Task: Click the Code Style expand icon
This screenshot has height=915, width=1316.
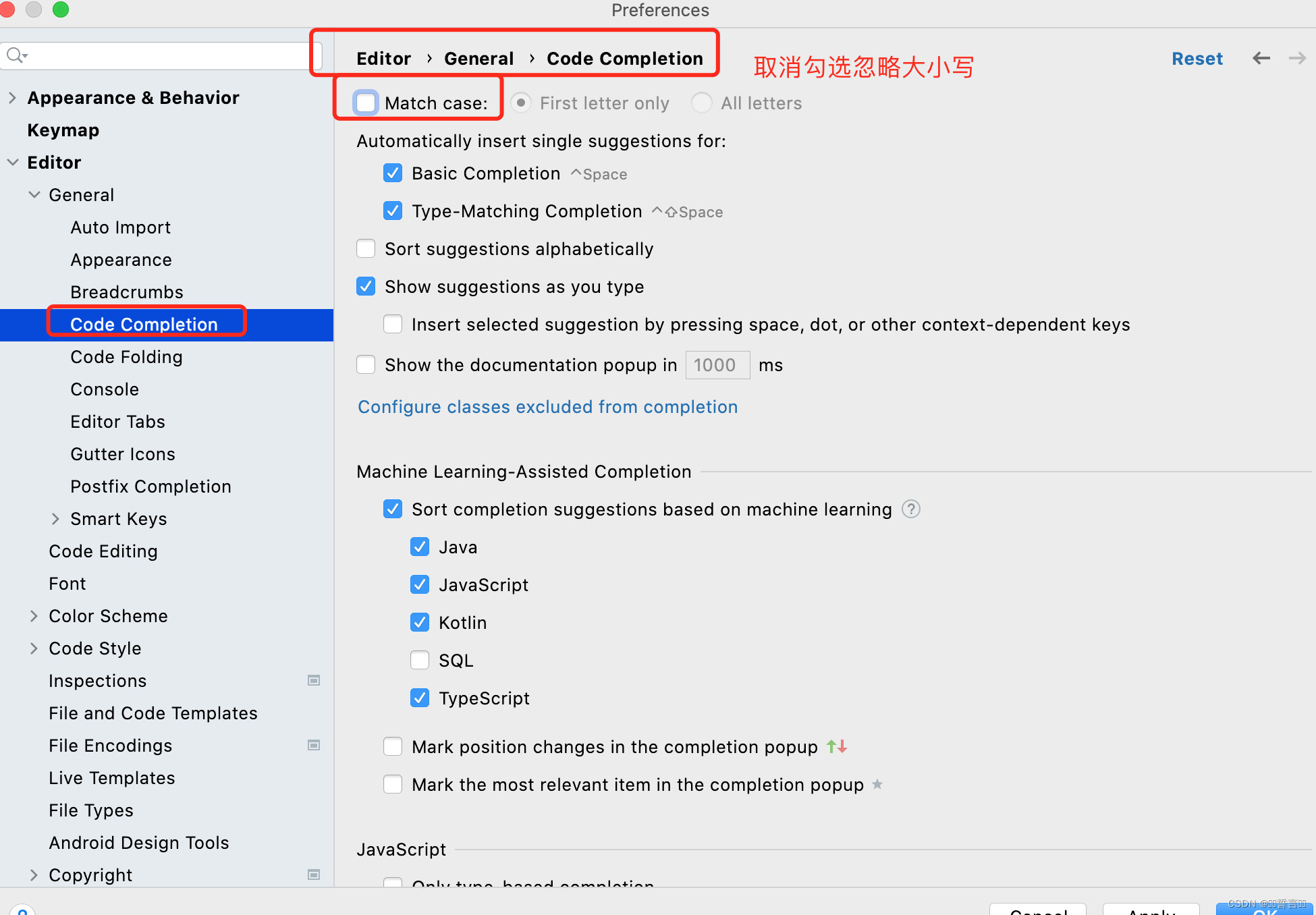Action: point(35,648)
